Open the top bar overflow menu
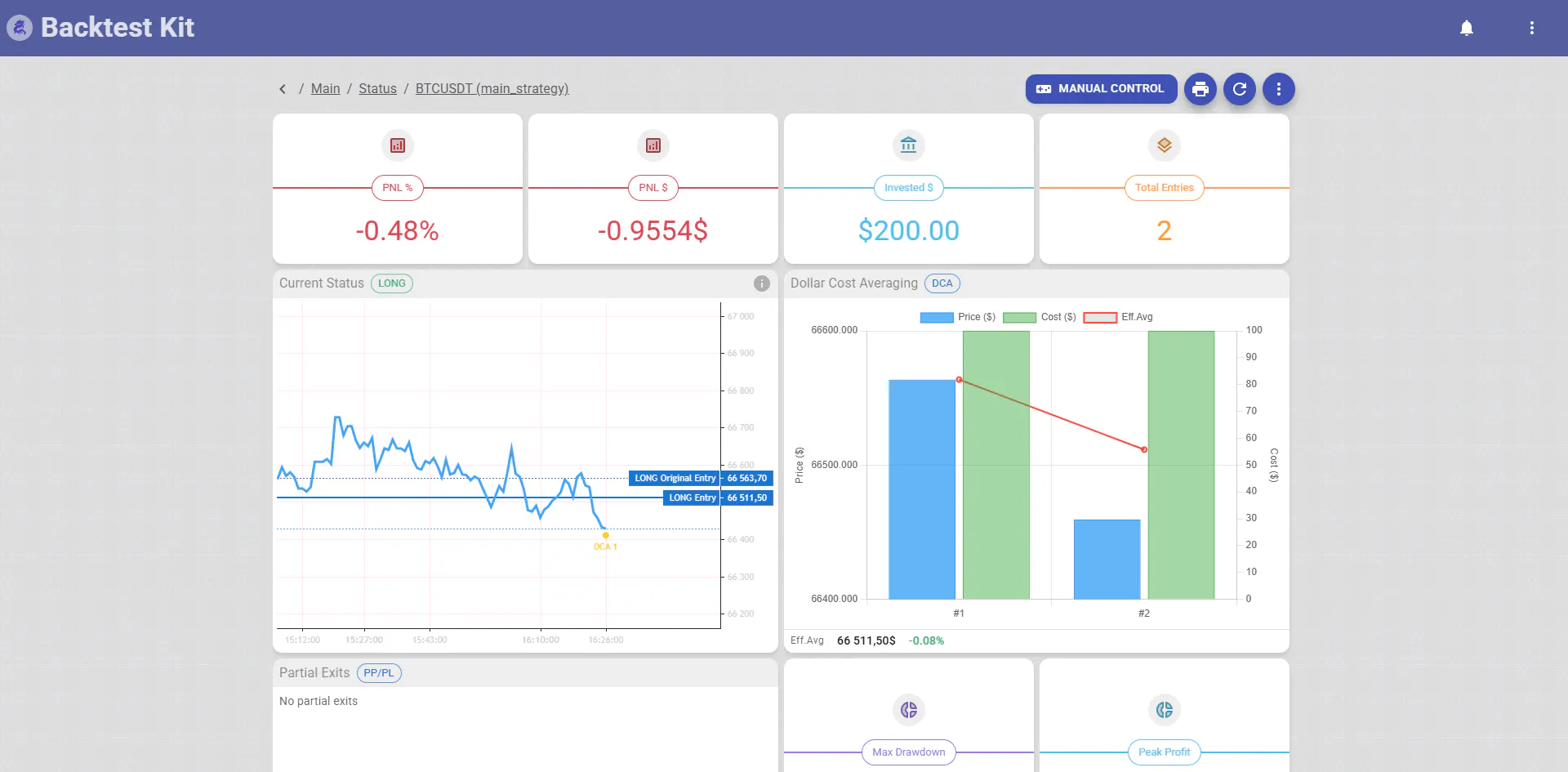 (x=1532, y=28)
